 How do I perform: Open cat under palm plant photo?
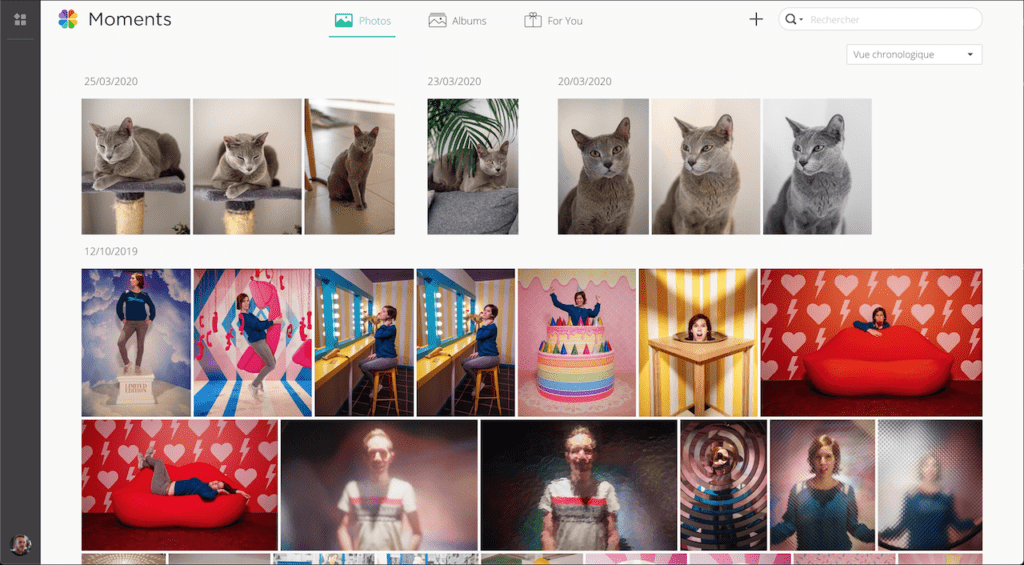click(x=473, y=167)
